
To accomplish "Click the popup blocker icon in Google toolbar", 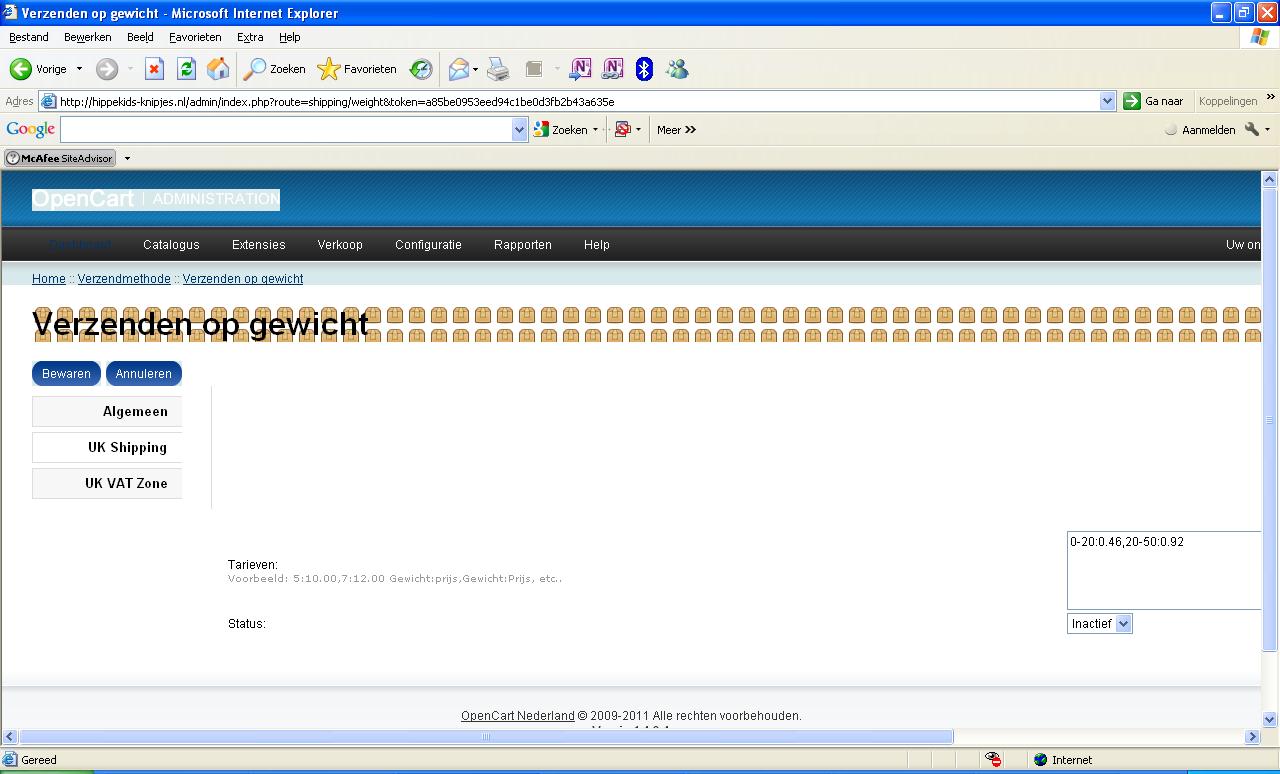I will [x=622, y=129].
